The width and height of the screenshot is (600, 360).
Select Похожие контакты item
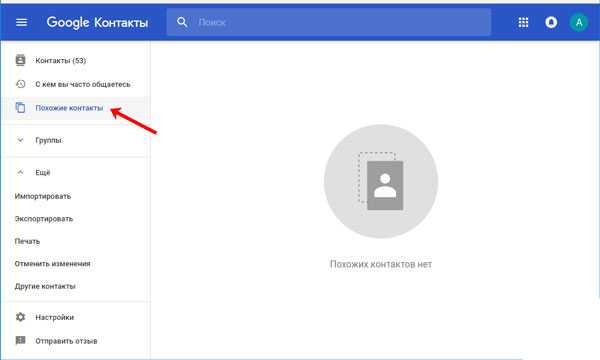(x=69, y=108)
